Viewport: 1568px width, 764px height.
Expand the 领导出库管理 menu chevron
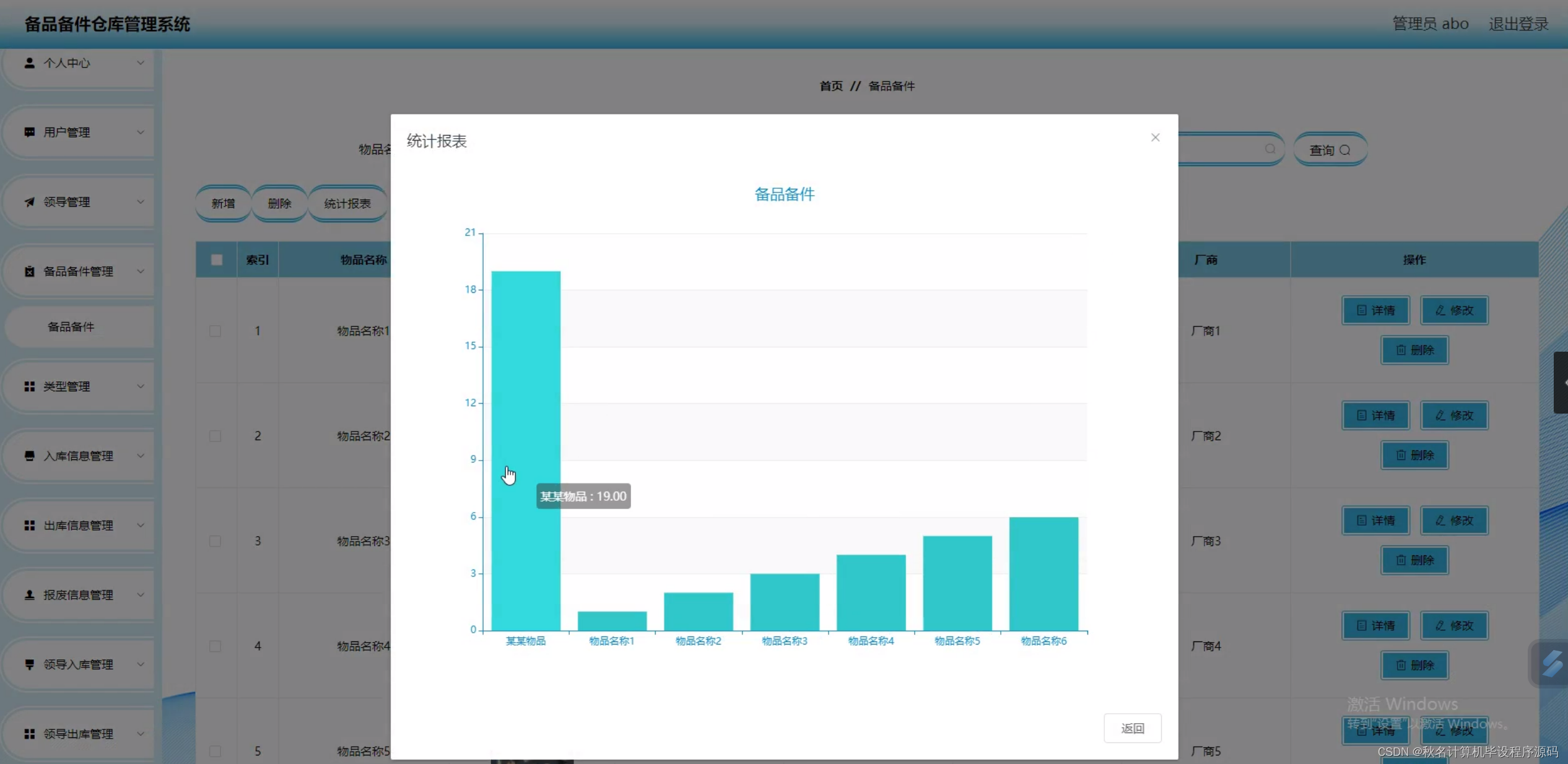coord(141,734)
